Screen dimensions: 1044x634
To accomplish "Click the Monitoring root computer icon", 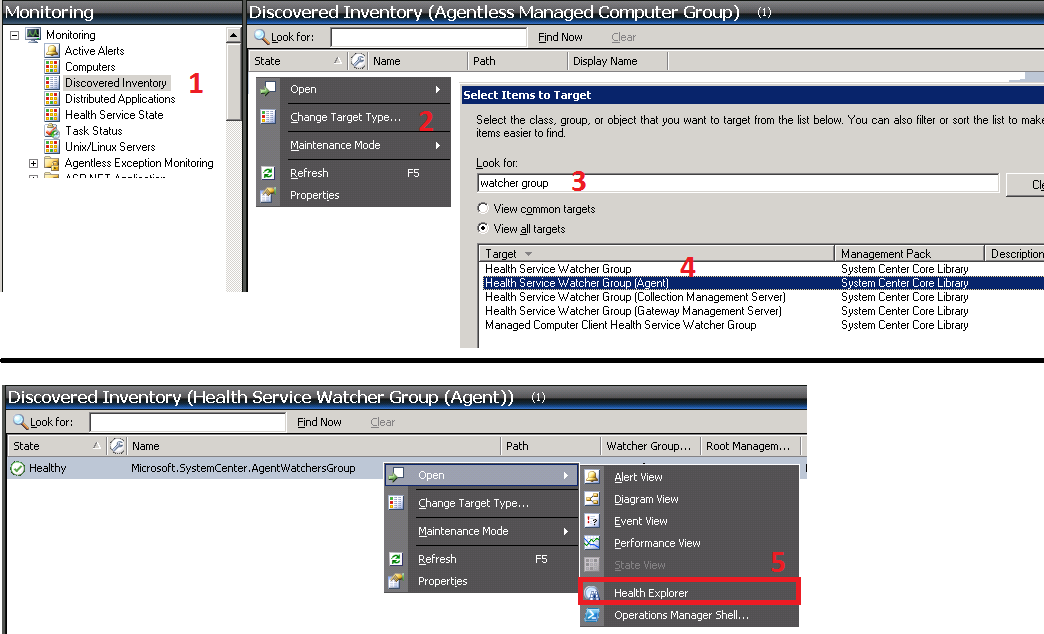I will [x=33, y=35].
